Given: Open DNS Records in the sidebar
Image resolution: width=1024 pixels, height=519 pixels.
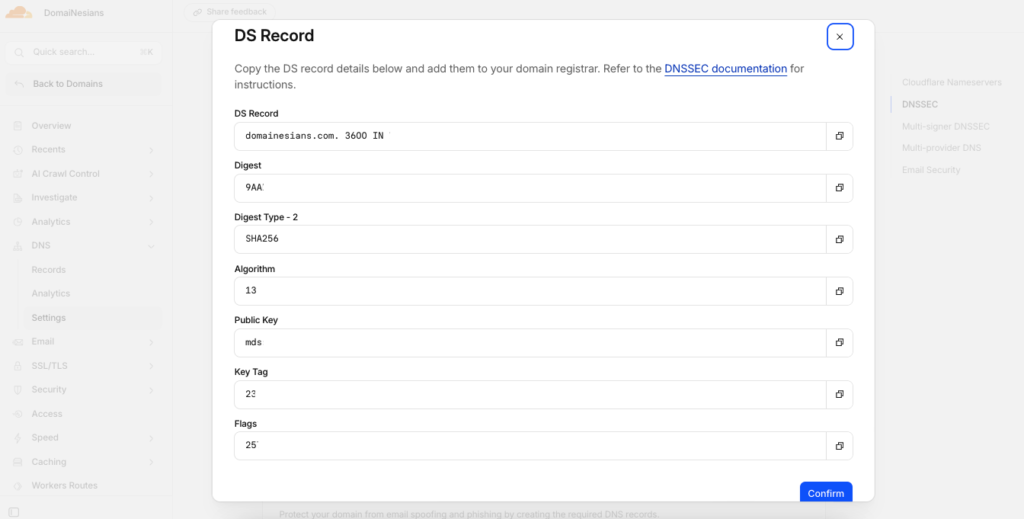Looking at the screenshot, I should pos(48,270).
